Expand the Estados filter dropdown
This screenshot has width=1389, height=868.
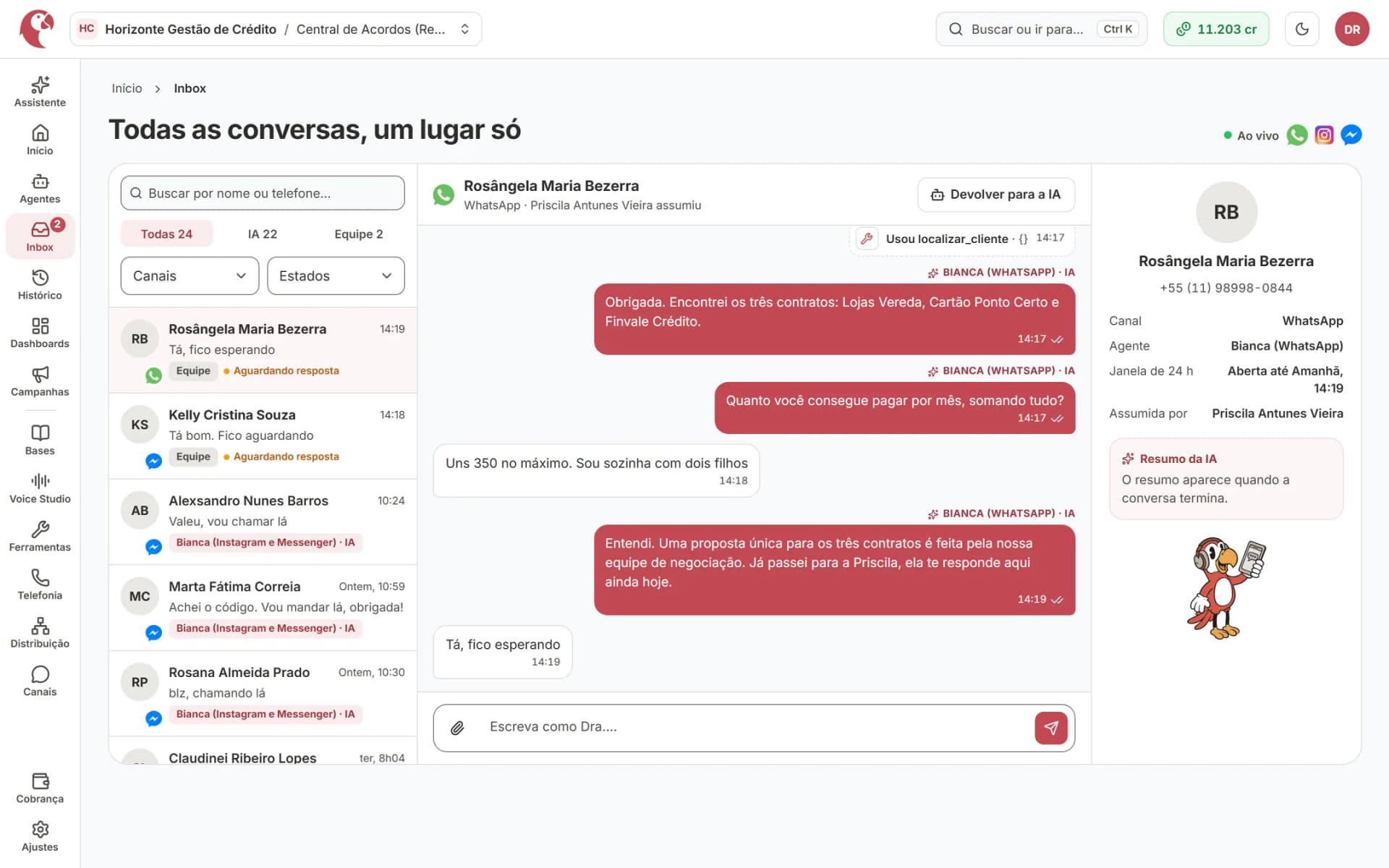[x=336, y=276]
